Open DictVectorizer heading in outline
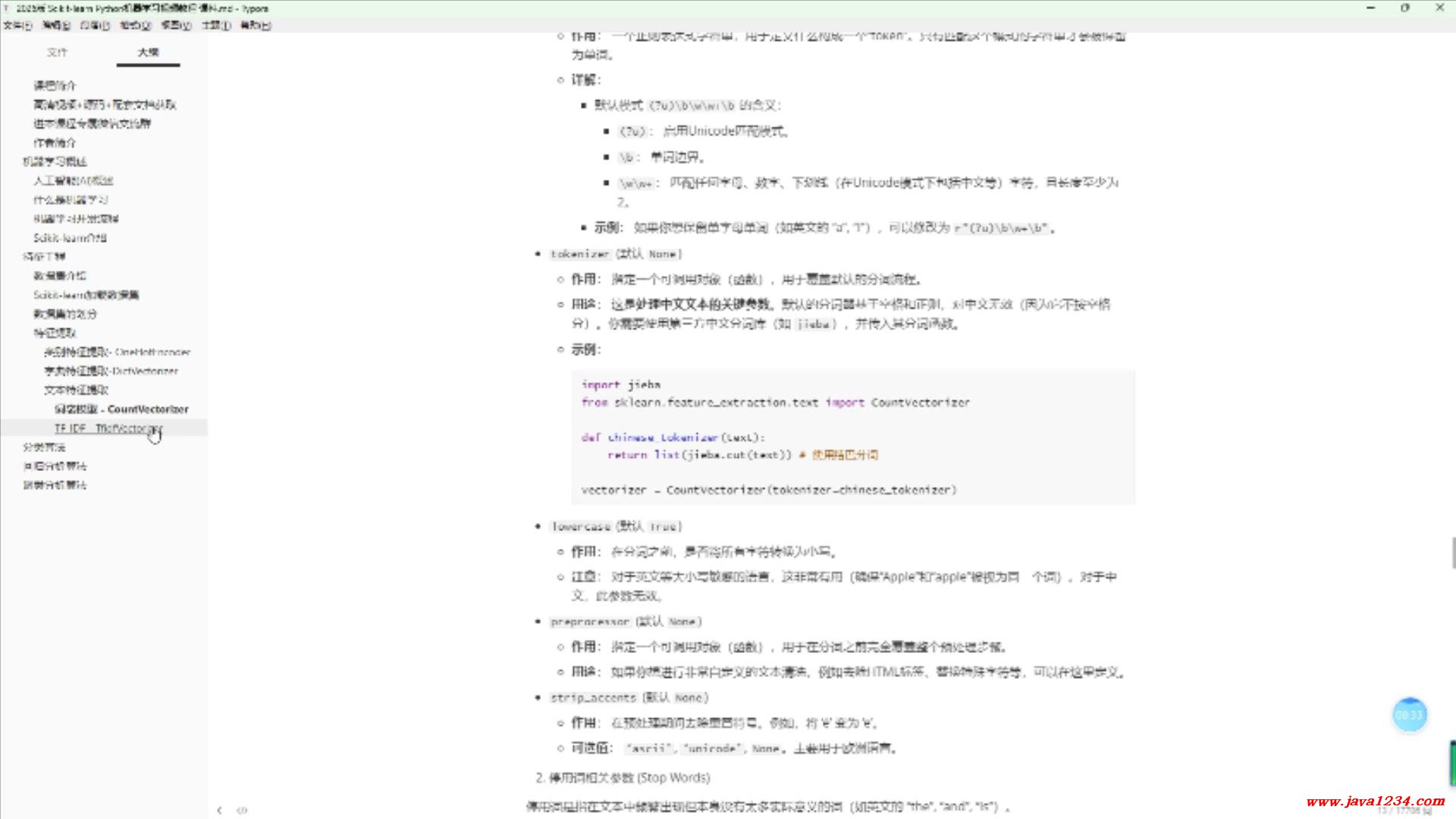1456x819 pixels. 111,371
